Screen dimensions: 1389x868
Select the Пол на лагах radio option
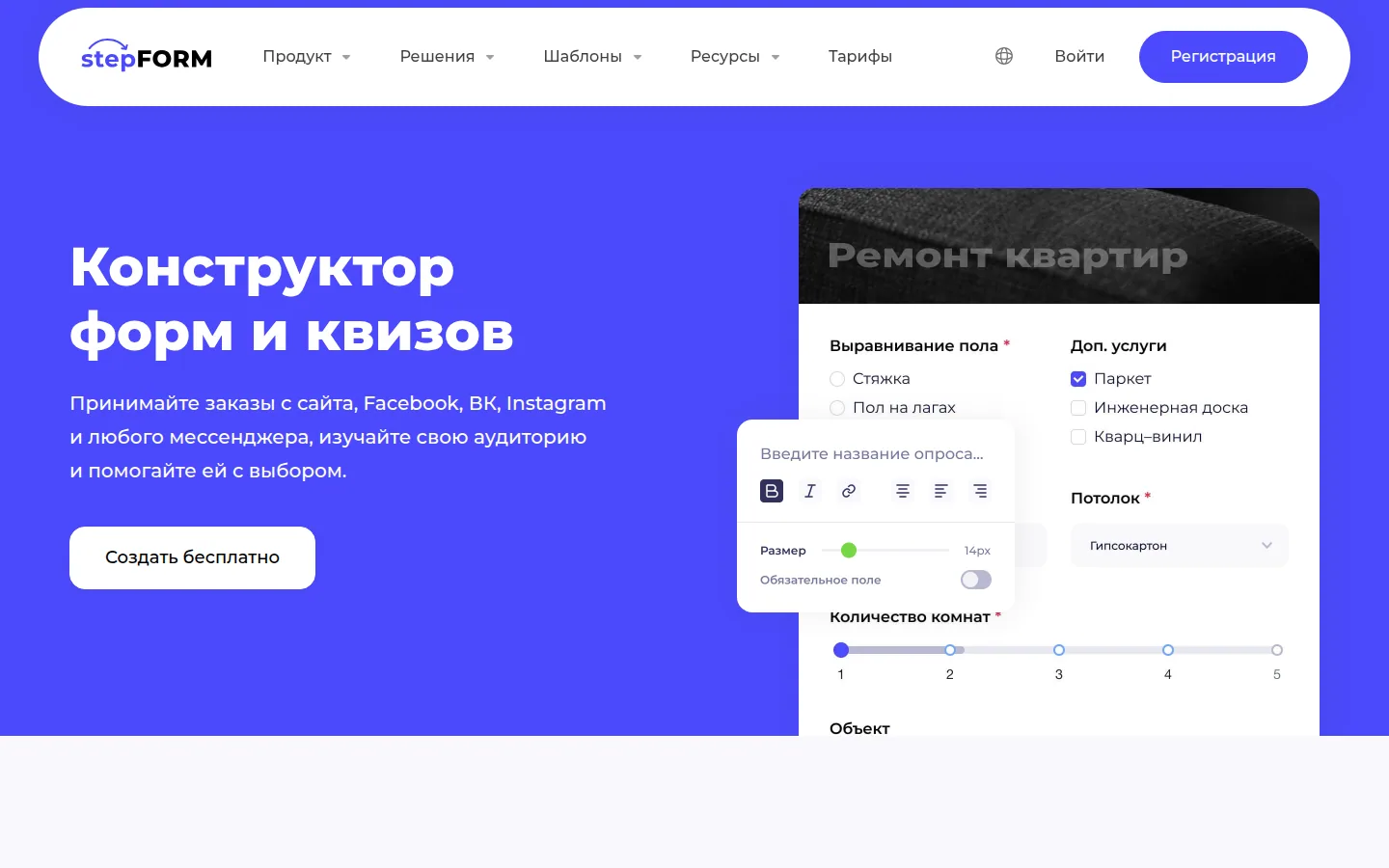click(837, 408)
